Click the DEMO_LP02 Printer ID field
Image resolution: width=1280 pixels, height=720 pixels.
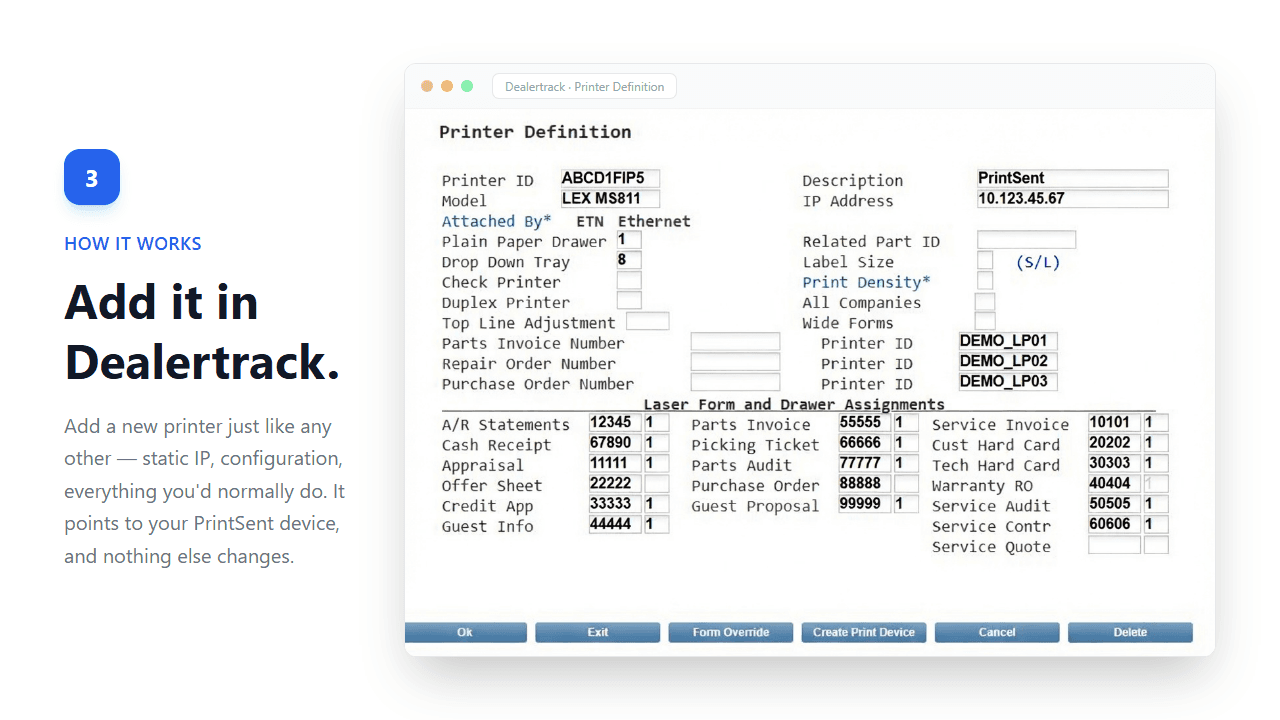tap(1008, 361)
